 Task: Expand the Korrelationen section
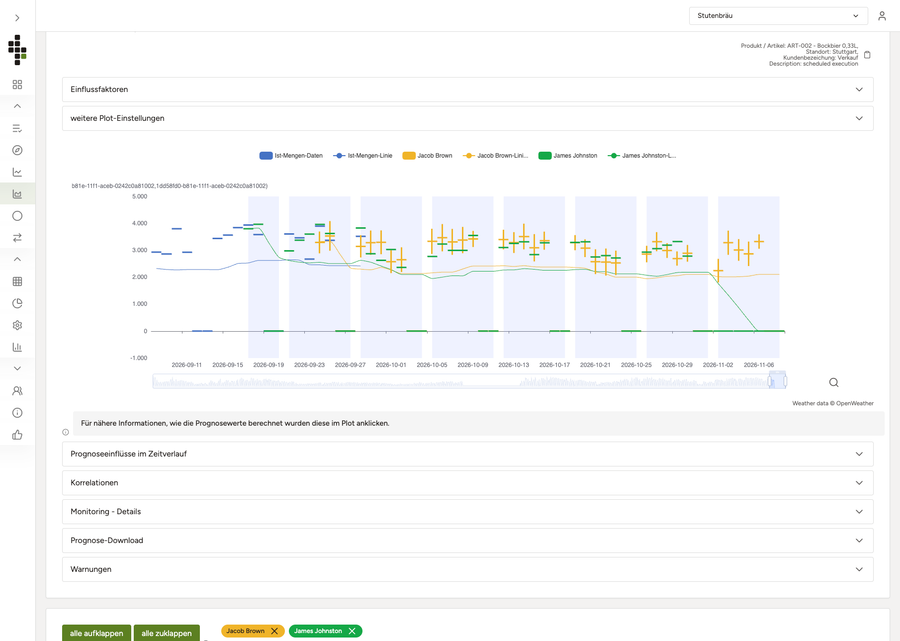[x=467, y=483]
